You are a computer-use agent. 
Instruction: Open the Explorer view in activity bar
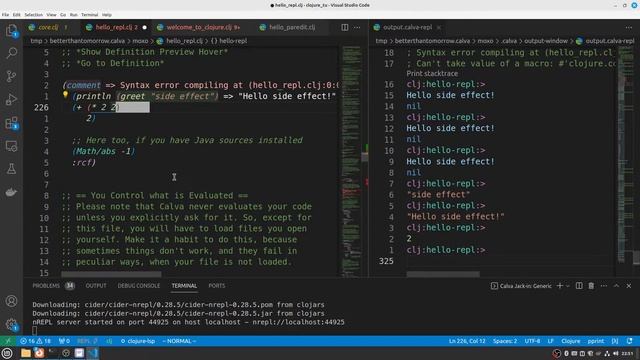click(11, 31)
